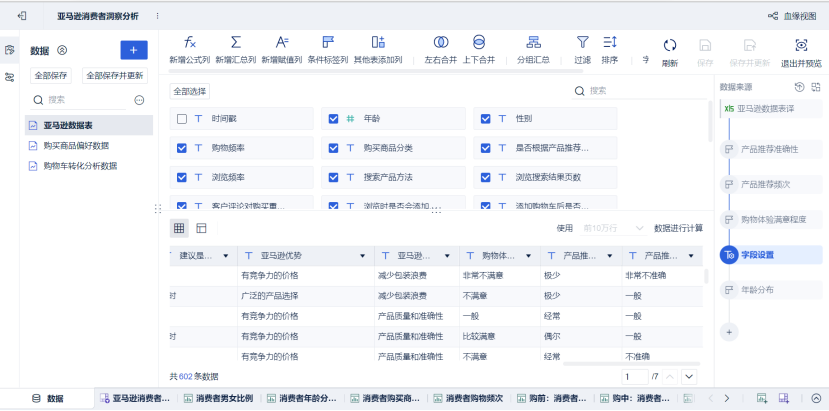This screenshot has height=411, width=829.
Task: Add a new step with the plus circle
Action: point(729,332)
